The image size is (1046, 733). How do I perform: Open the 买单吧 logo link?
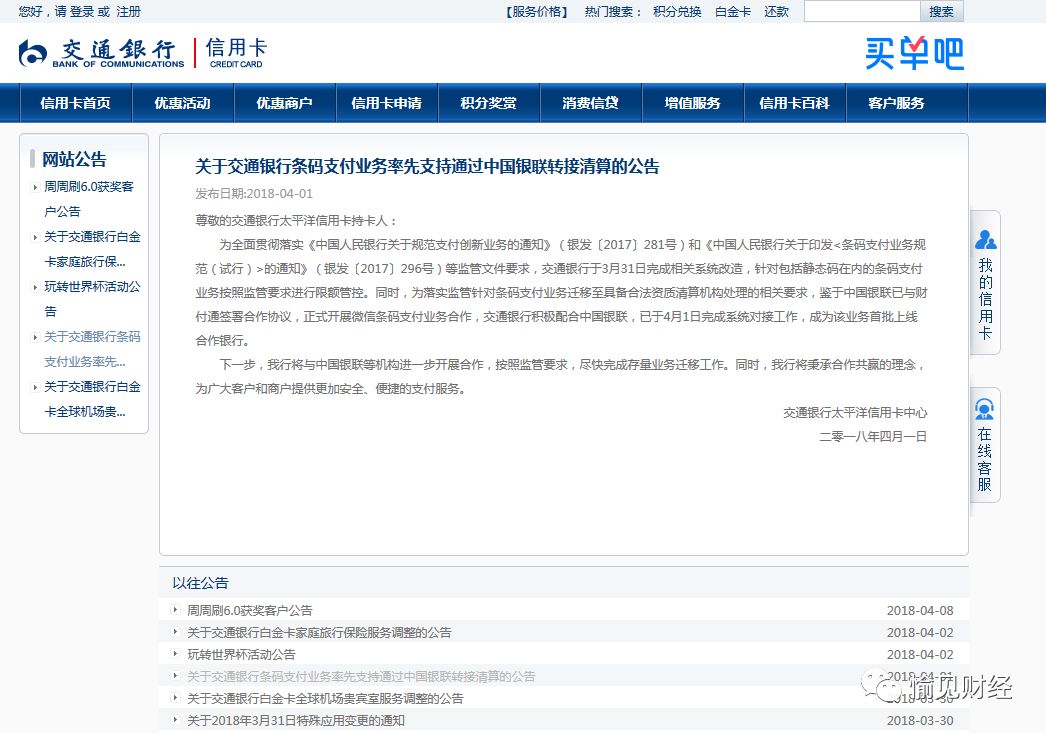pos(914,53)
